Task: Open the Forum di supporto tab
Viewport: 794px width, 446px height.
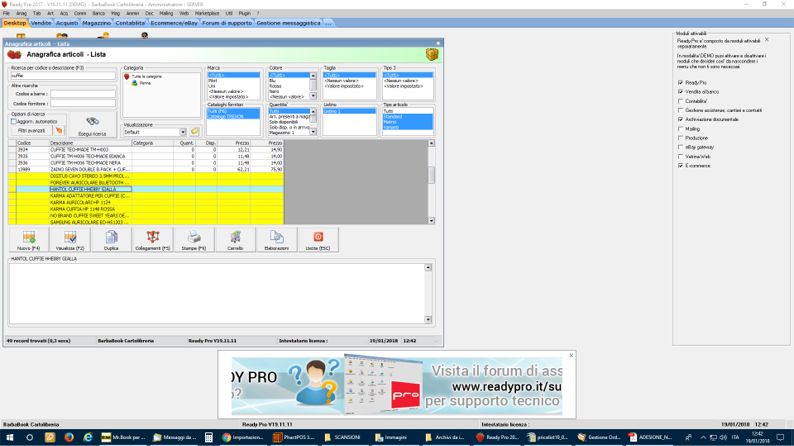Action: pyautogui.click(x=227, y=23)
